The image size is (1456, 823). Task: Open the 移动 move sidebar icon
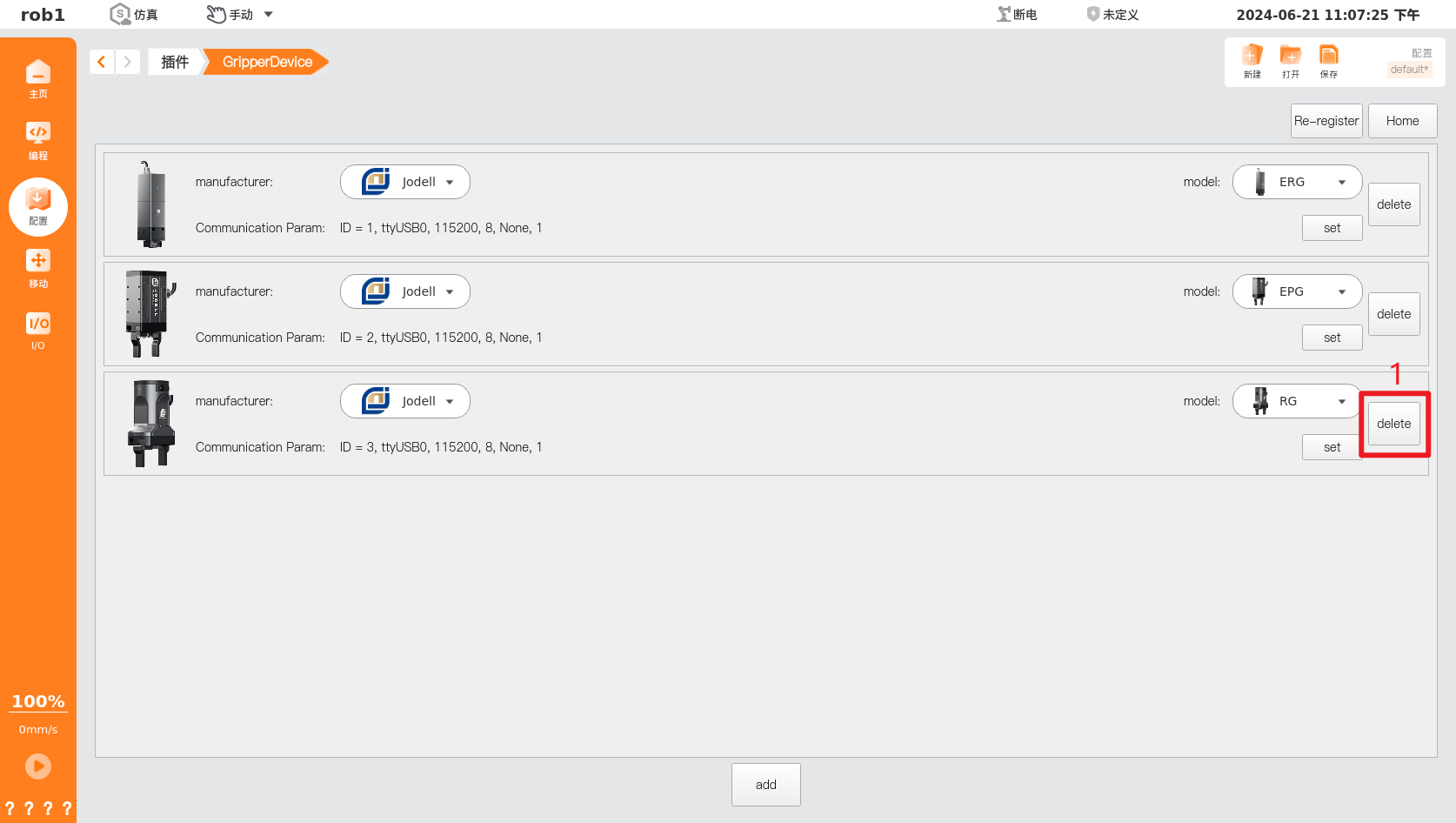tap(38, 267)
